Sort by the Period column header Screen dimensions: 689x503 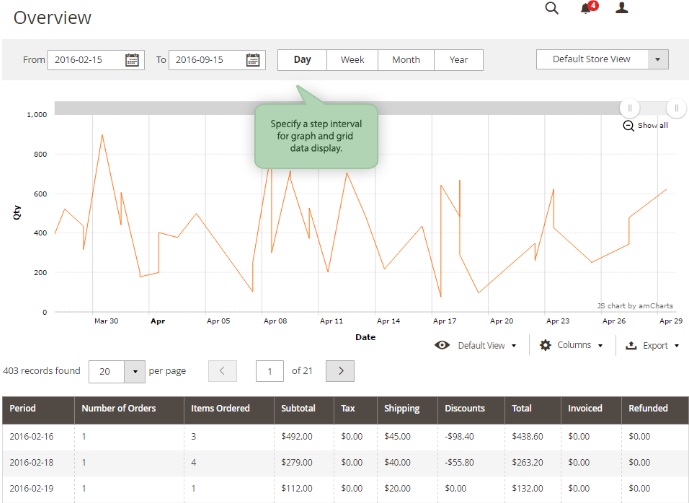(x=38, y=410)
